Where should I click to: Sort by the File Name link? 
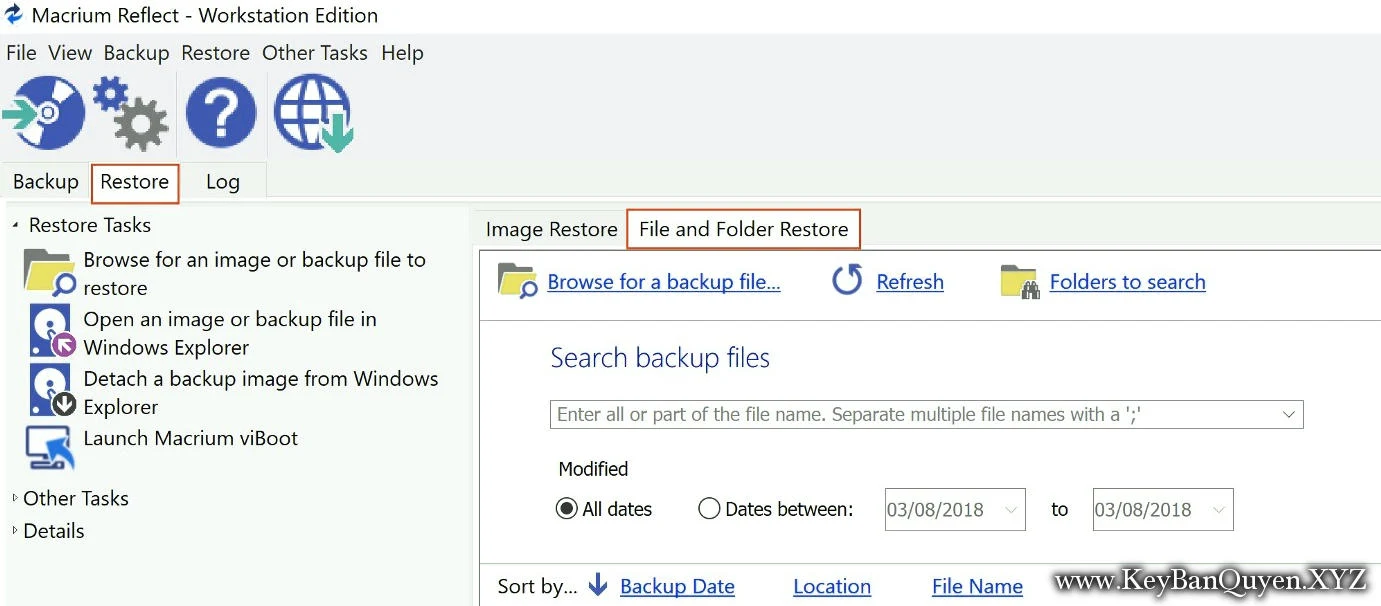(x=977, y=587)
